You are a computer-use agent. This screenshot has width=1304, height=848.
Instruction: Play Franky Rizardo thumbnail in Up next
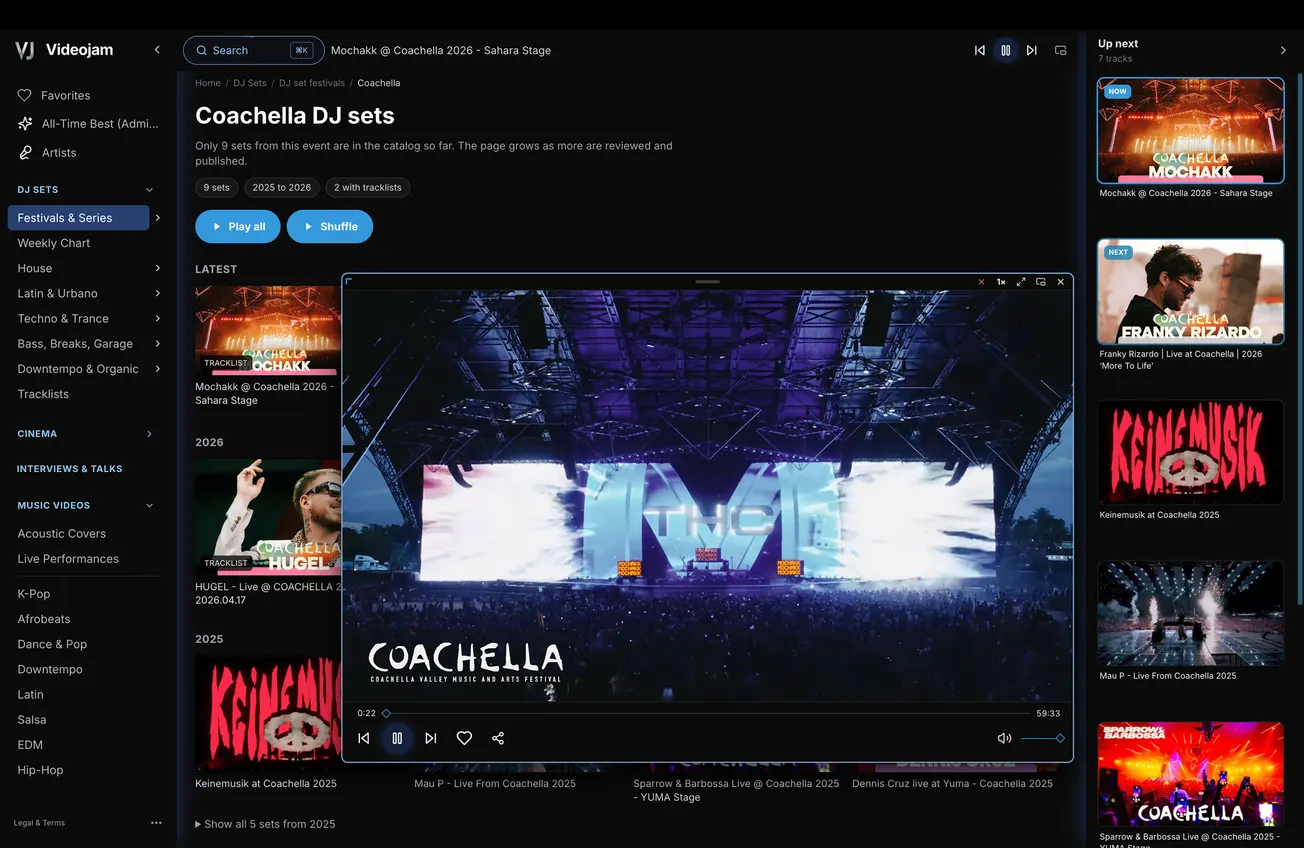coord(1190,291)
